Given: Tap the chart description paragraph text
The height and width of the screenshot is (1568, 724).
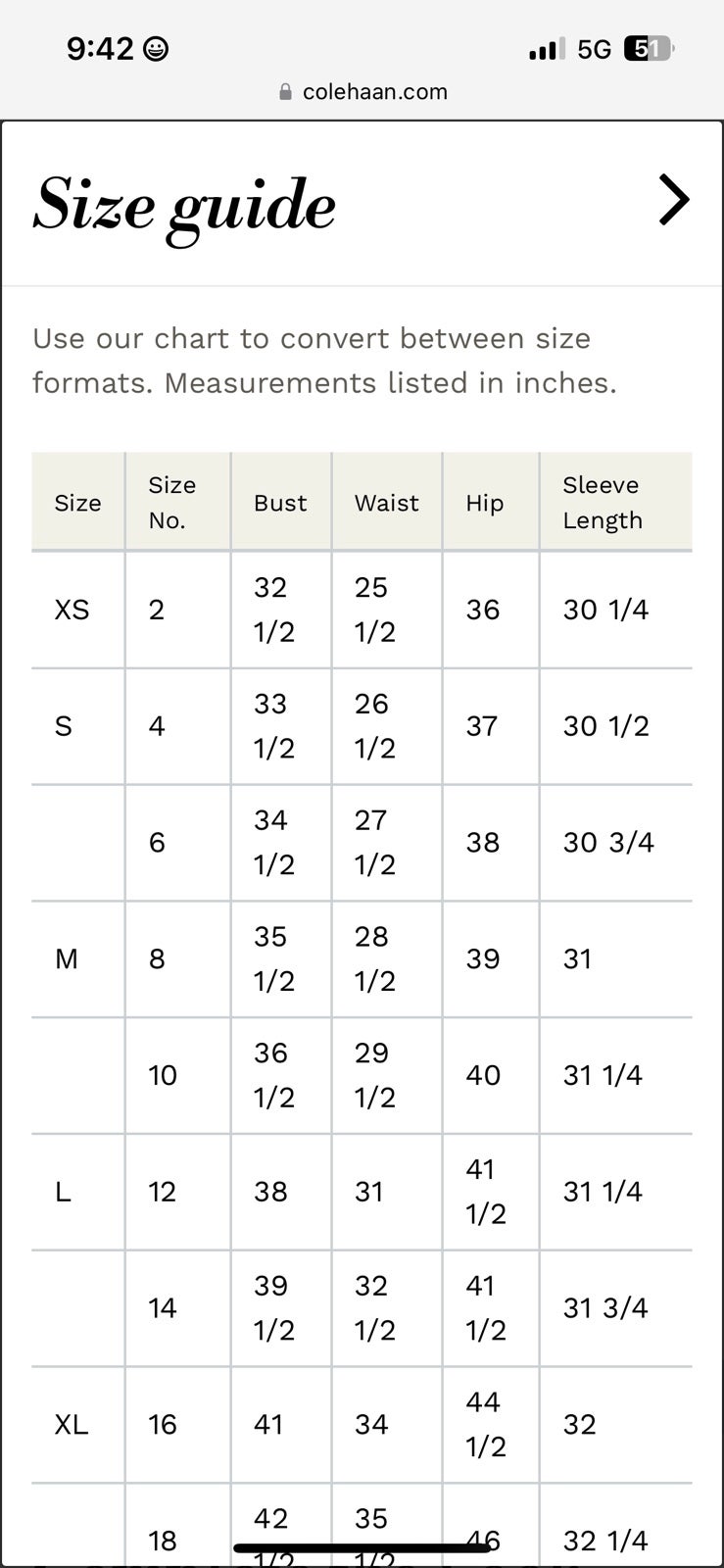Looking at the screenshot, I should pyautogui.click(x=325, y=361).
